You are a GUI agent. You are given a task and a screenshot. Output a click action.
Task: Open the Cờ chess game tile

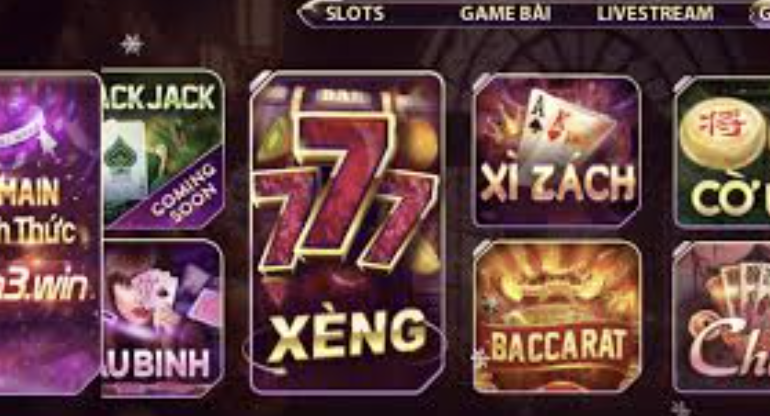pyautogui.click(x=722, y=152)
